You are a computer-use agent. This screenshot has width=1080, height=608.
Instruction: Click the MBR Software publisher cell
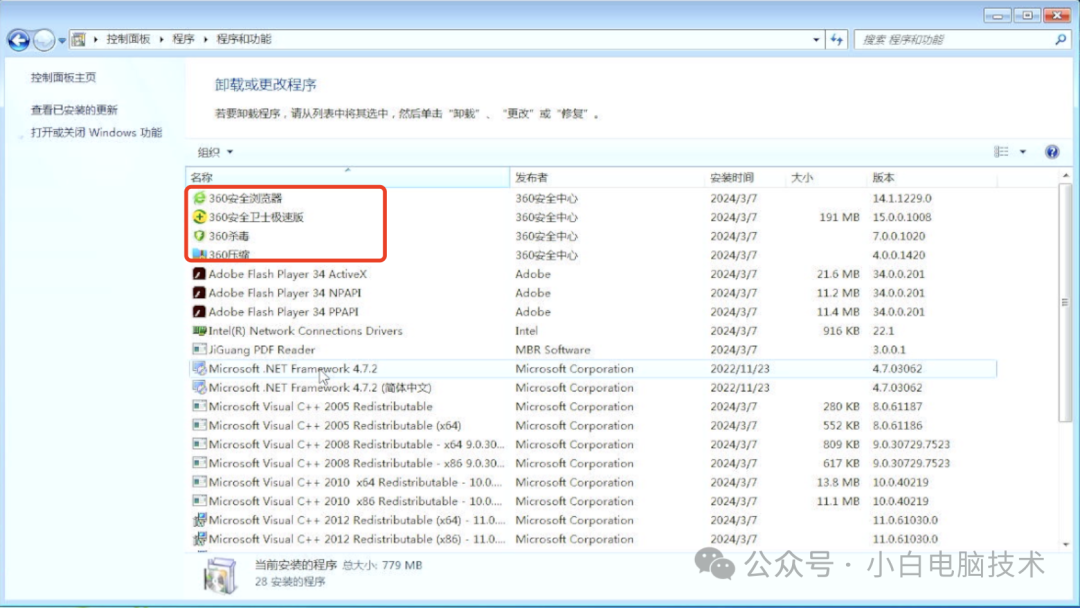pyautogui.click(x=552, y=350)
